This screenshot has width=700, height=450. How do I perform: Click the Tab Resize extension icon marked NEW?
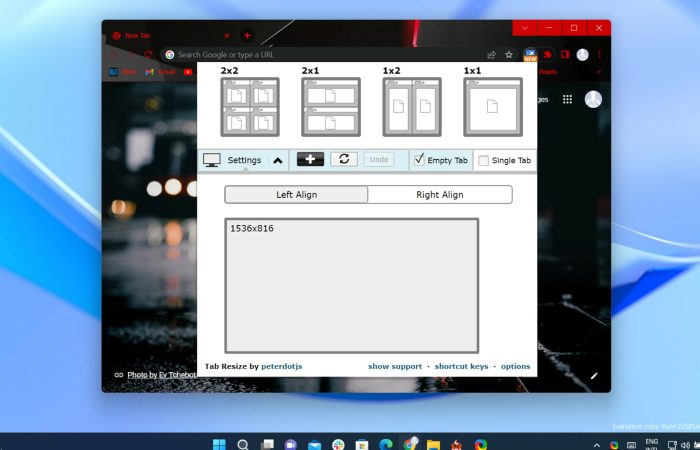coord(530,55)
